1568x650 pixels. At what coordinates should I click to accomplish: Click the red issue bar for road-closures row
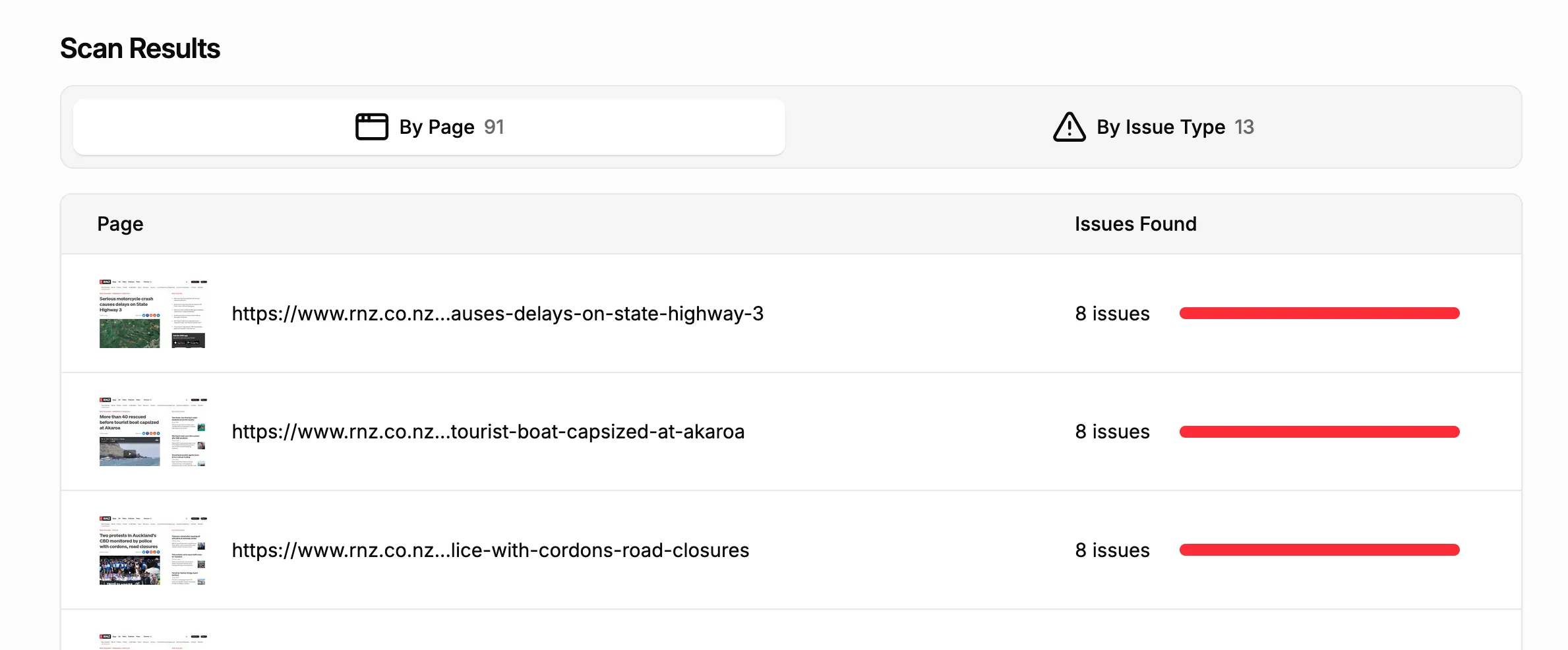[x=1319, y=550]
